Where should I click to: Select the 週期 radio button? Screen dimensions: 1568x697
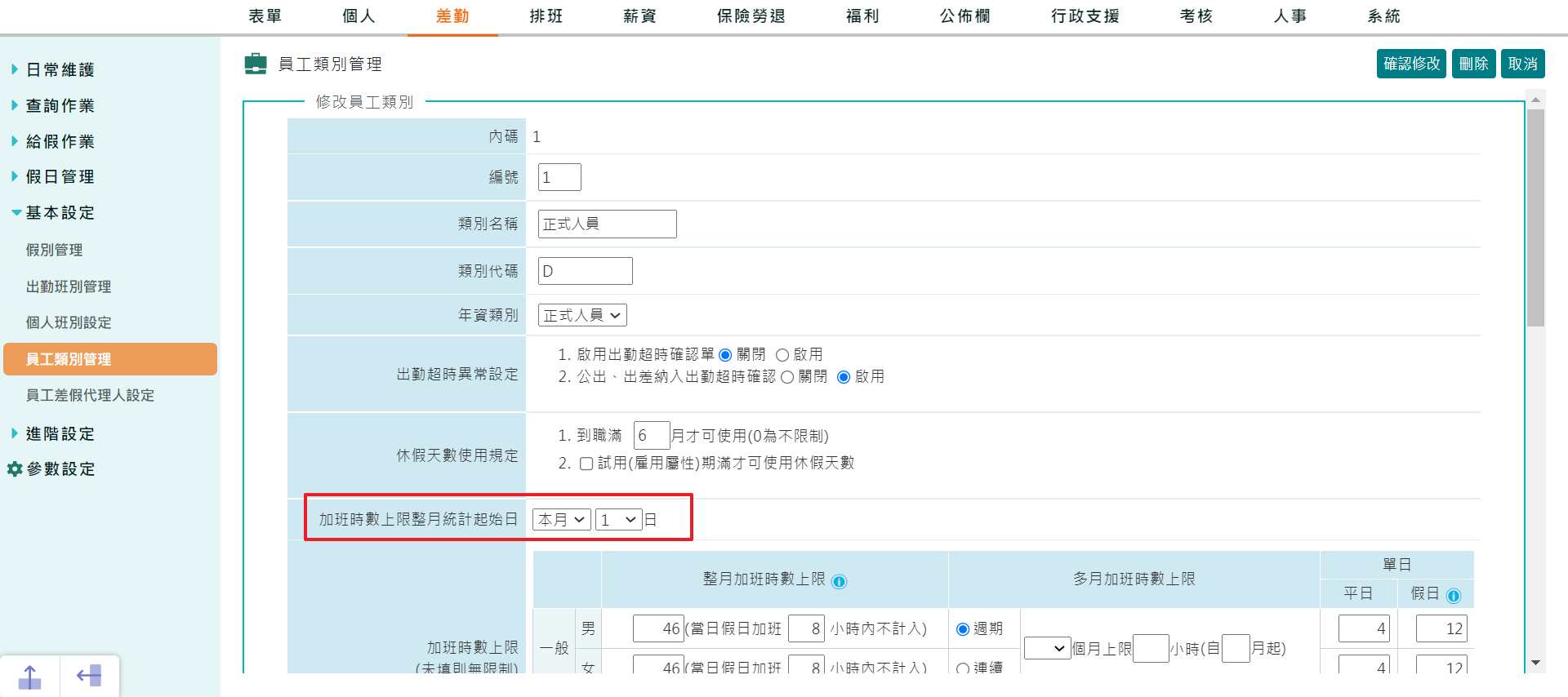click(x=963, y=629)
